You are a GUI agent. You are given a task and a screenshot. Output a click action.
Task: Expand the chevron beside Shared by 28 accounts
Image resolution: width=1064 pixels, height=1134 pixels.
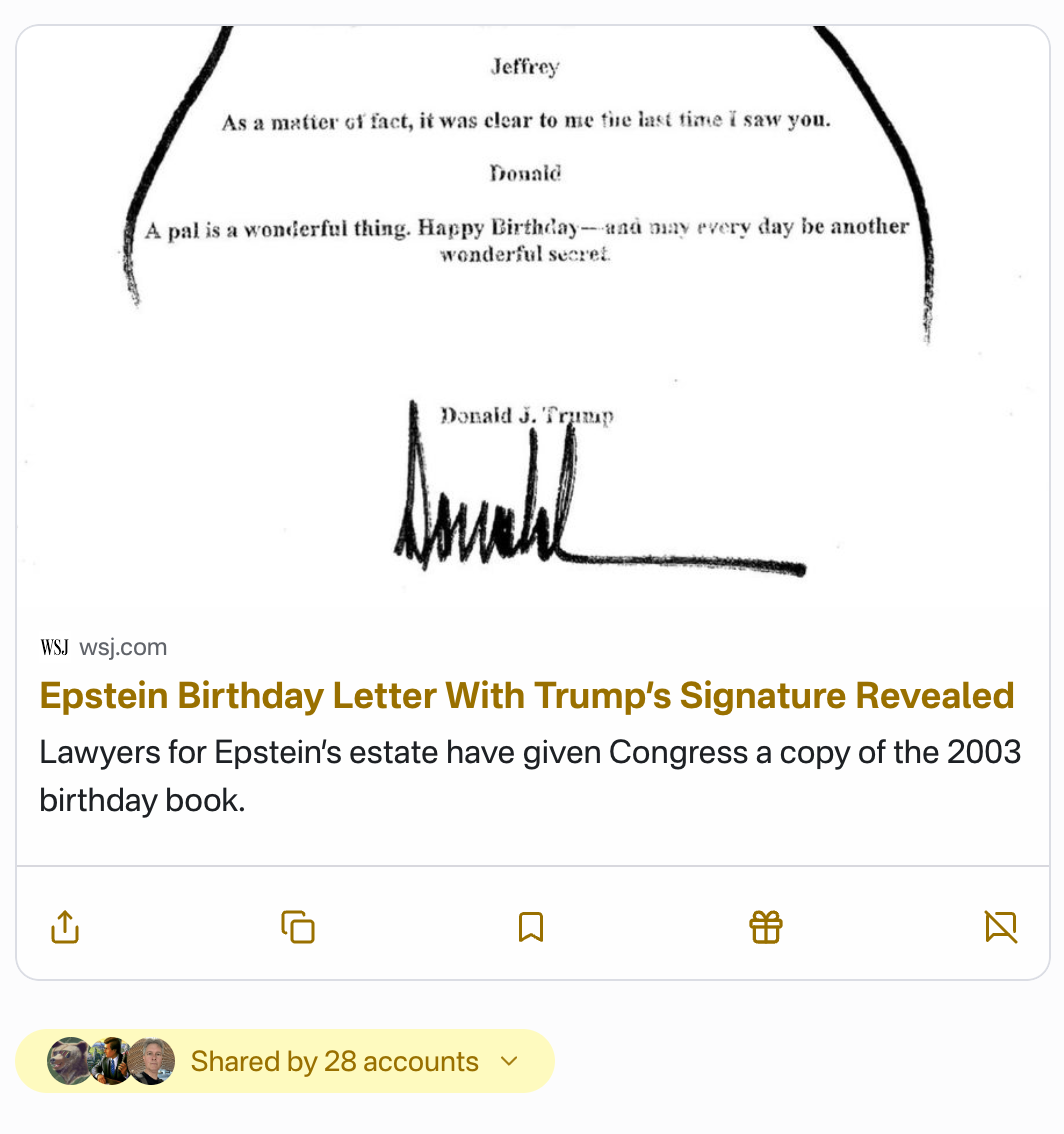coord(510,1061)
